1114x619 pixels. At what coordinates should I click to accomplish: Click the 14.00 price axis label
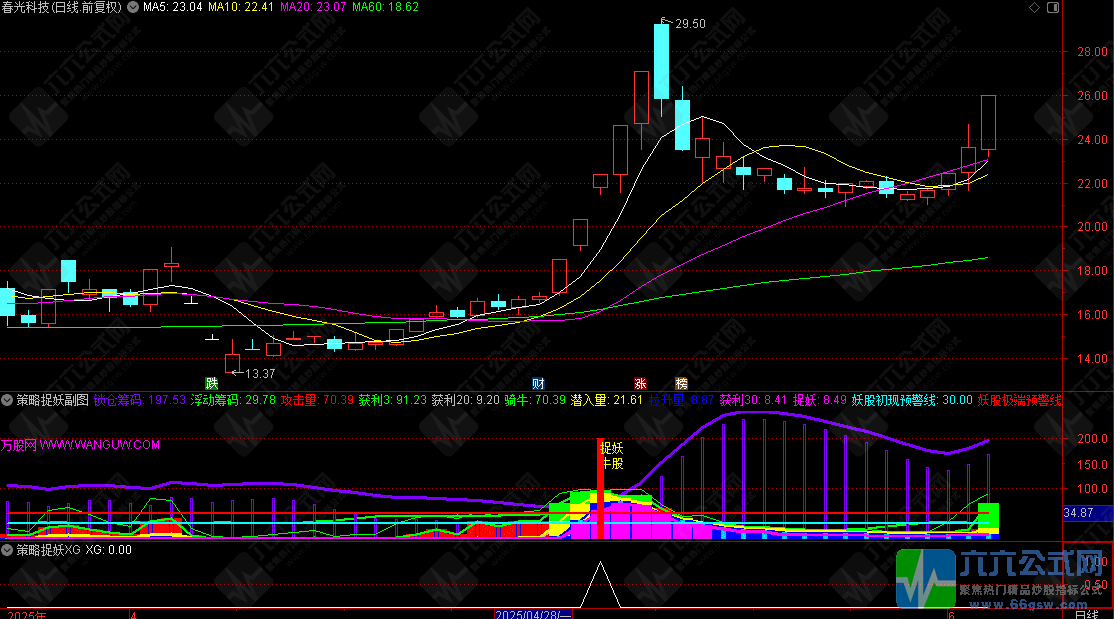[1092, 359]
